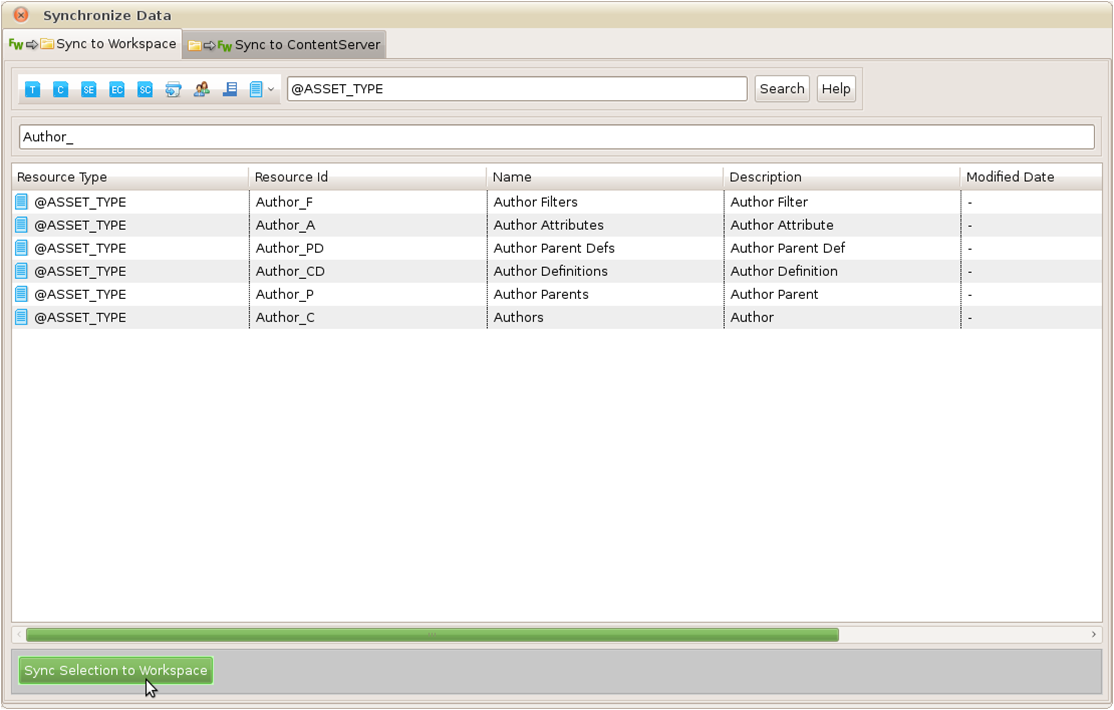The height and width of the screenshot is (710, 1114).
Task: Click the document icon in Author_PD row
Action: click(21, 248)
